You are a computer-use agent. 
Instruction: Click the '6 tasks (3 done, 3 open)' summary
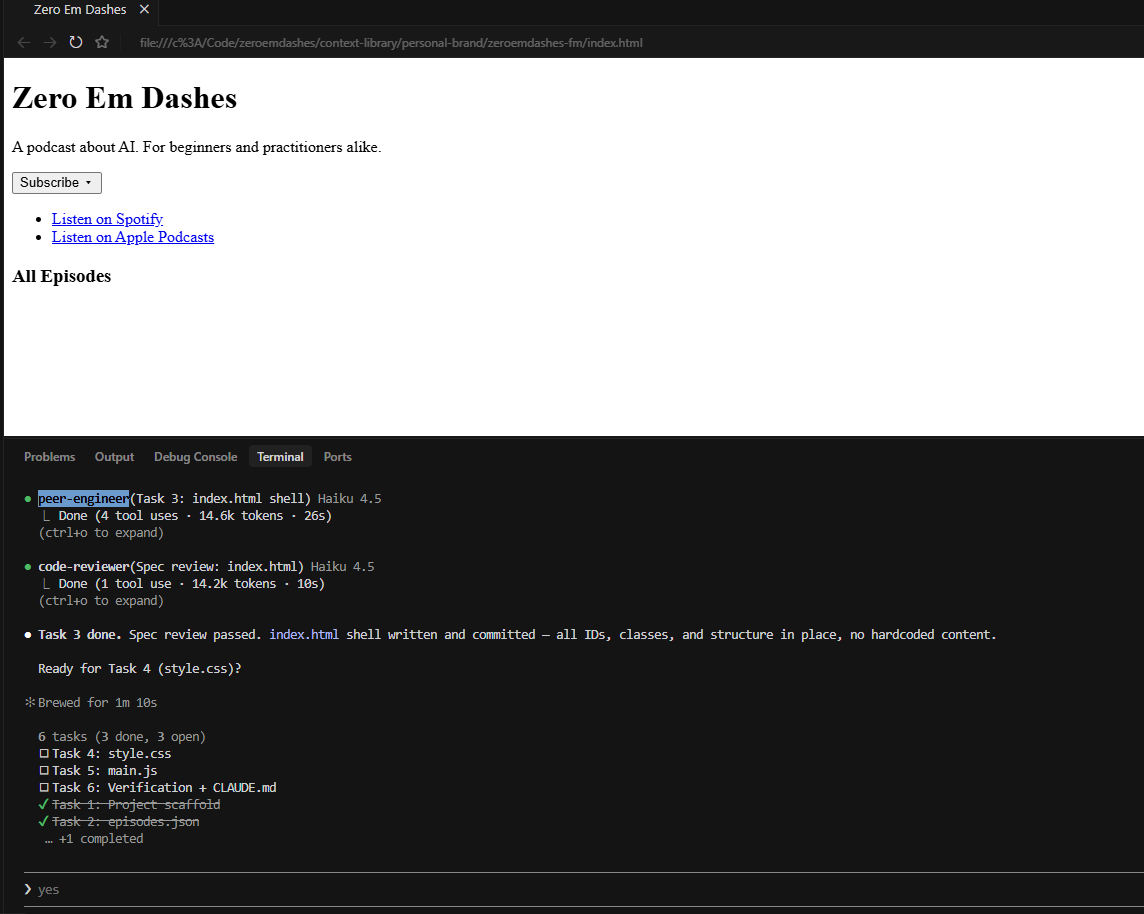(122, 737)
